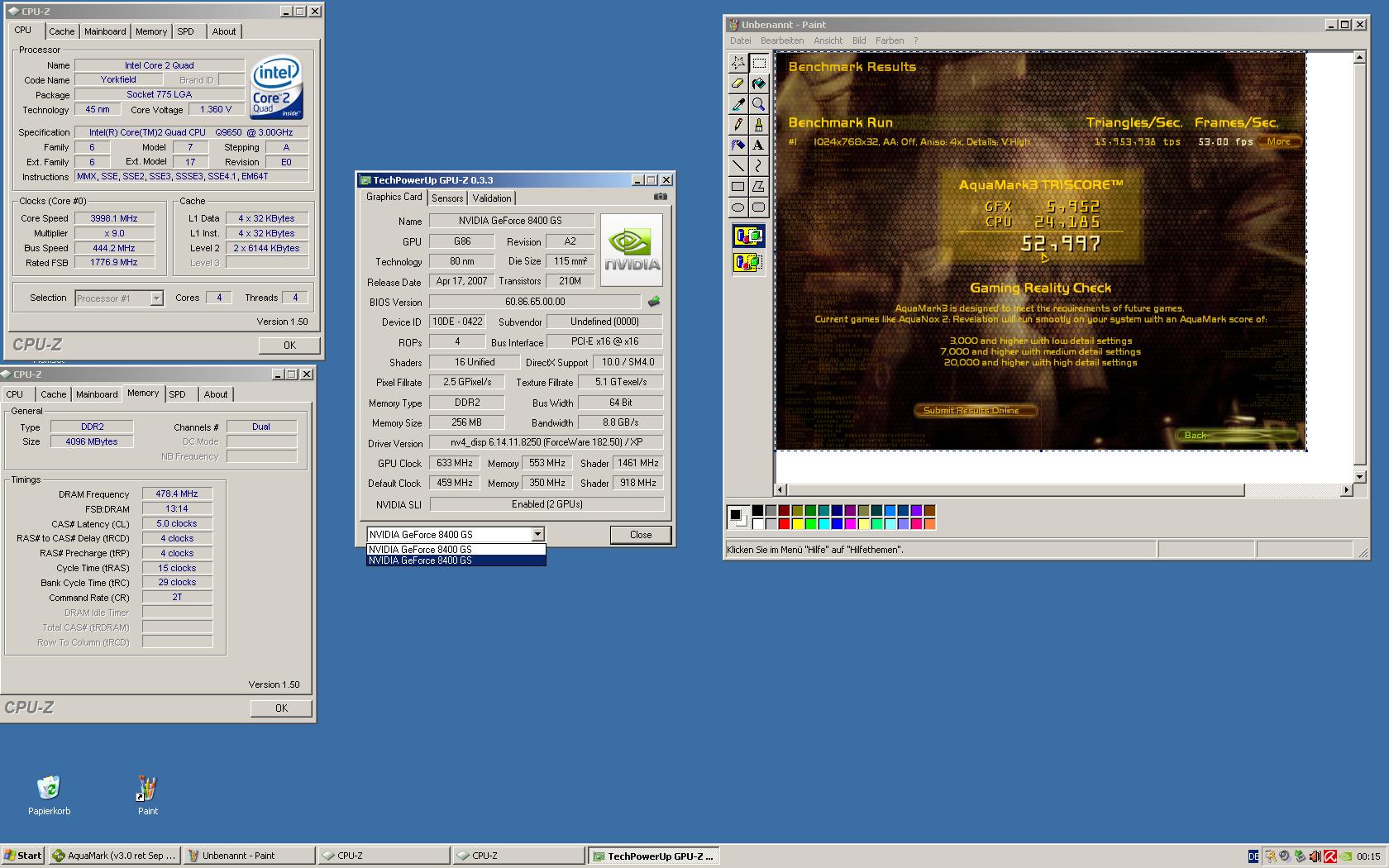Click OK in the lower CPU-Z memory window

[281, 708]
